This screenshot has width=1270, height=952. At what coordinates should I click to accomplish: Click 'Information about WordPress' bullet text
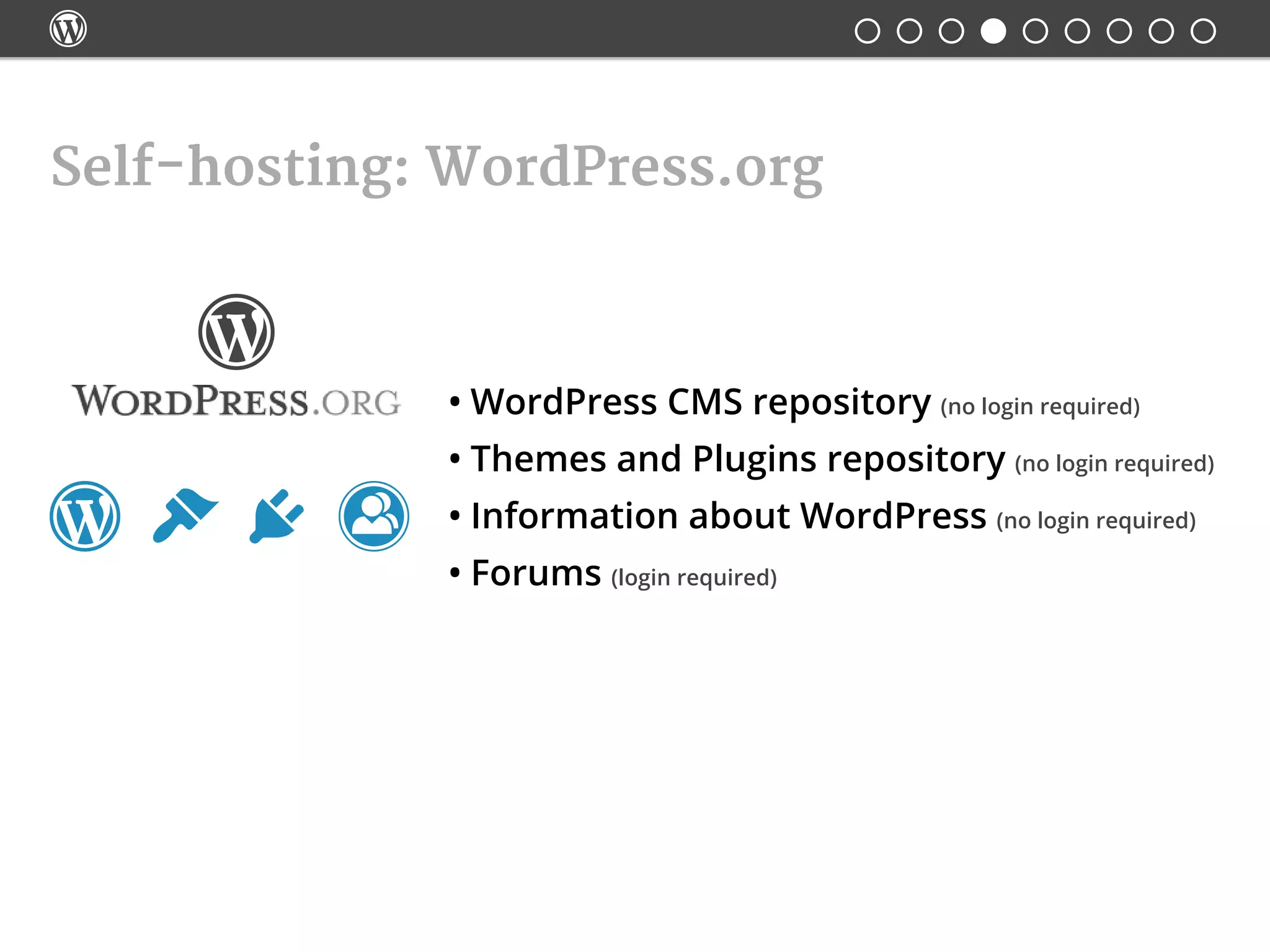coord(729,516)
